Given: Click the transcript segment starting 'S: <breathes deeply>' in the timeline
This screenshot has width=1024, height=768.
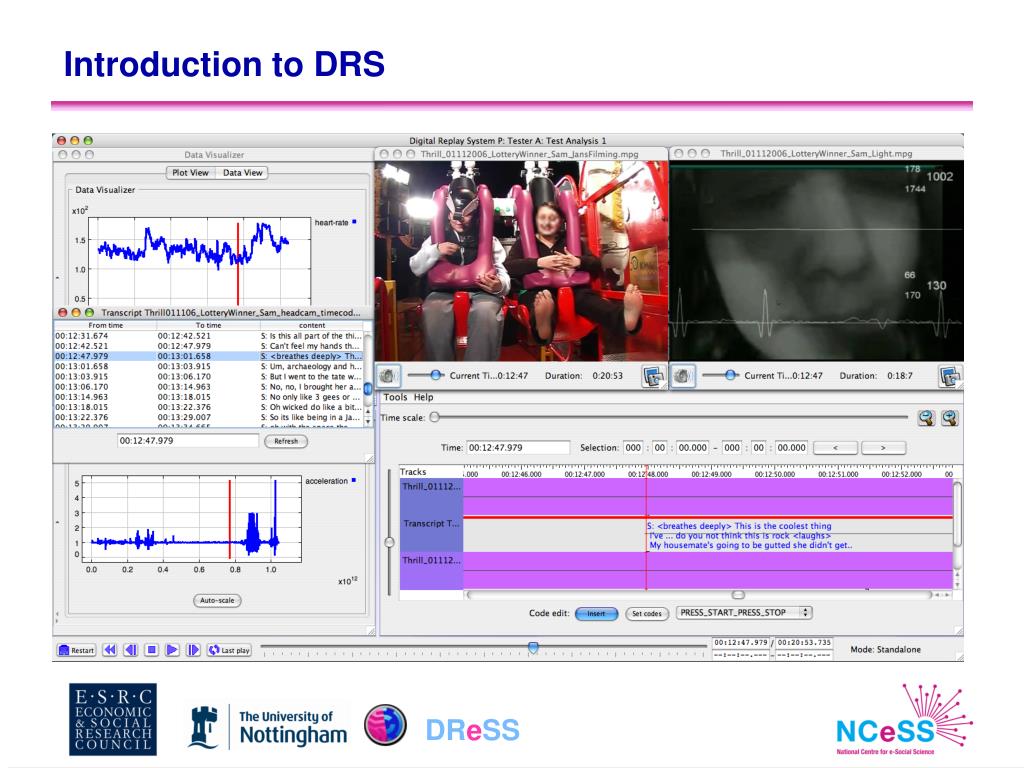Looking at the screenshot, I should [x=750, y=536].
